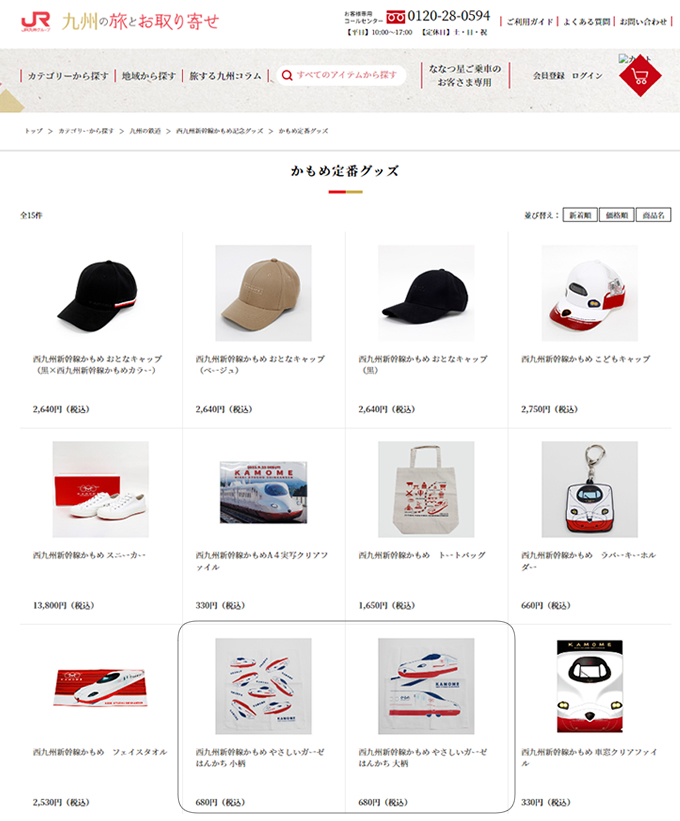Click the search magnifier icon
The height and width of the screenshot is (821, 680).
pyautogui.click(x=287, y=75)
